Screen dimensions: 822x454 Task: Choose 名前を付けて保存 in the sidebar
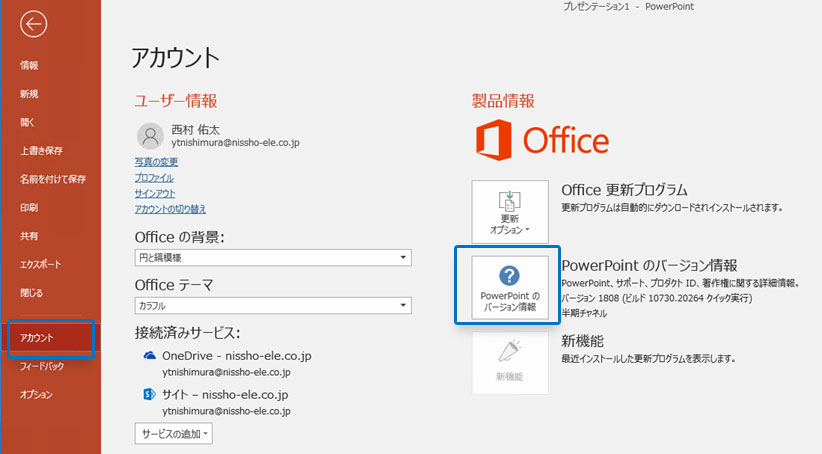53,179
